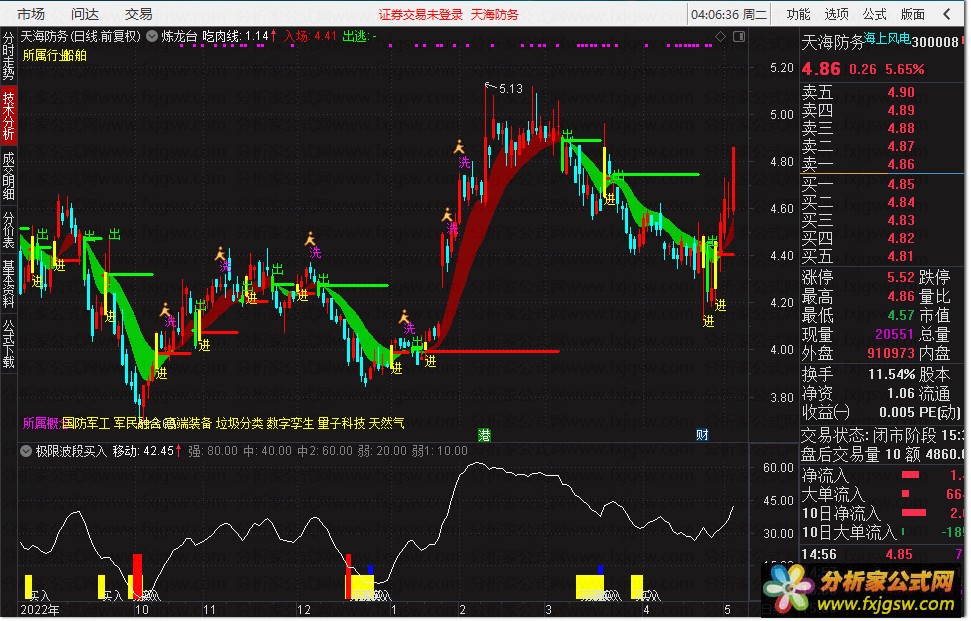
Task: Click the 净资 1.06 value
Action: pos(900,393)
